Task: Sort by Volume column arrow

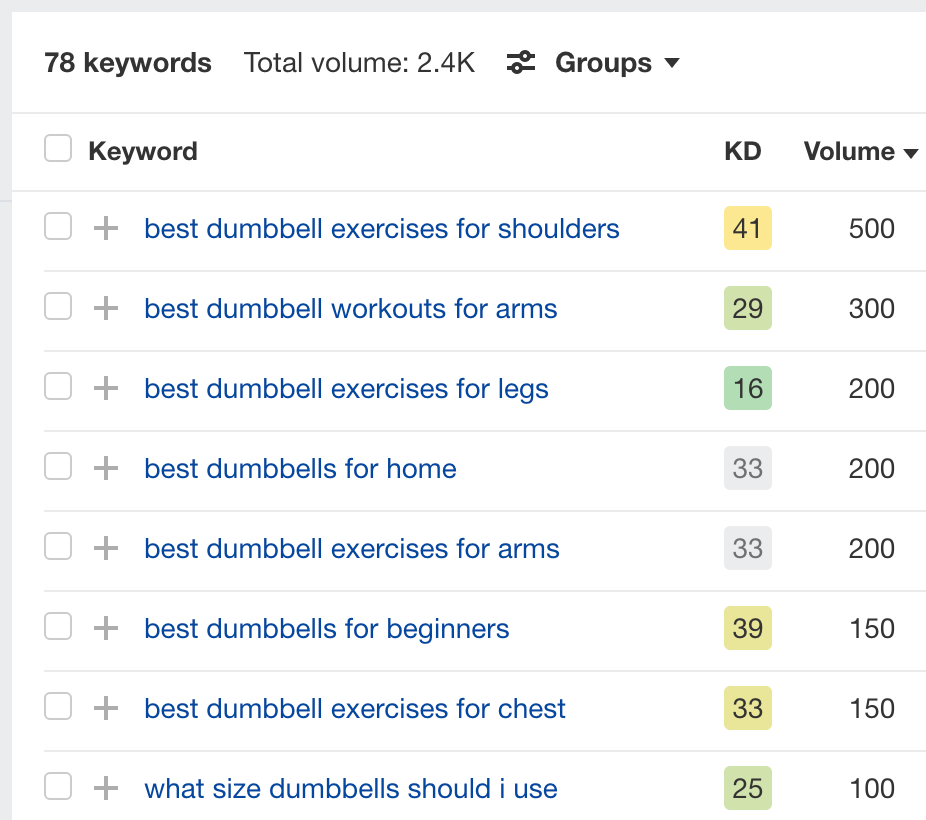Action: pyautogui.click(x=911, y=153)
